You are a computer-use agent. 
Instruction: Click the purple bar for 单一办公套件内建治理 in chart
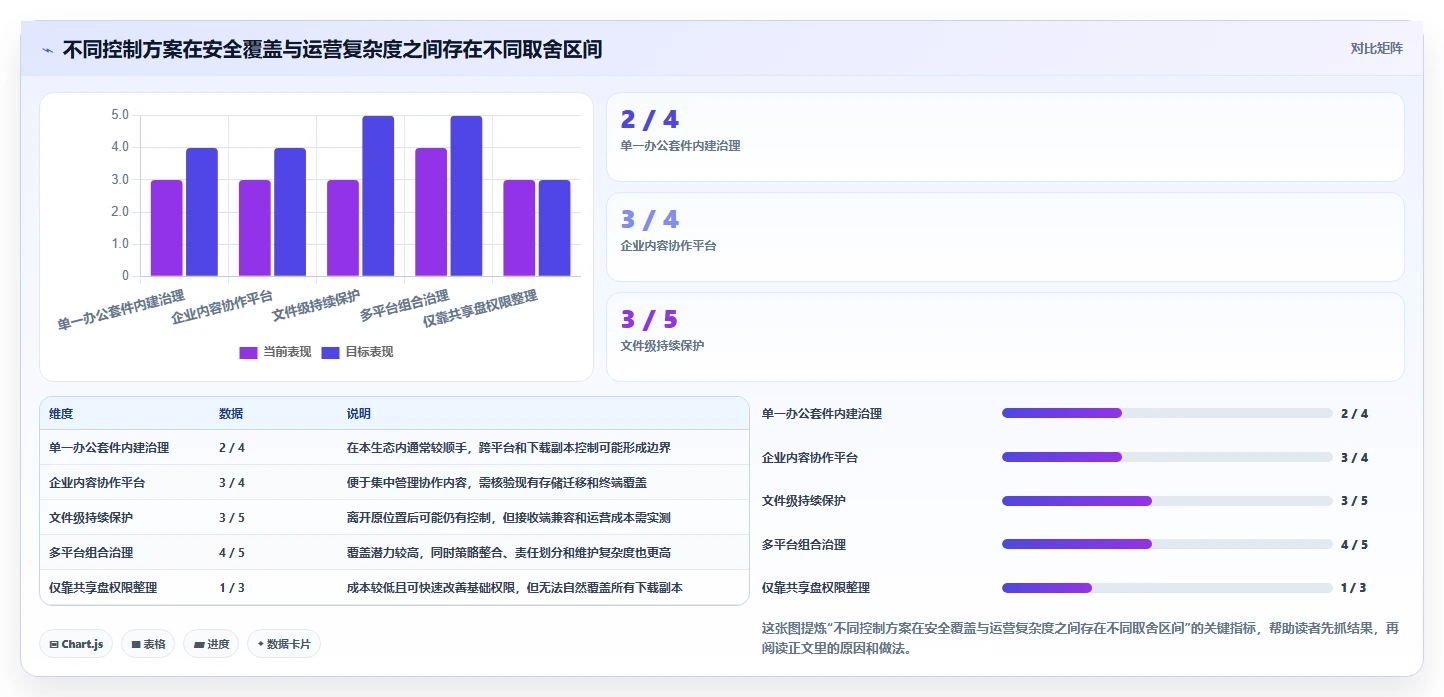(x=167, y=228)
